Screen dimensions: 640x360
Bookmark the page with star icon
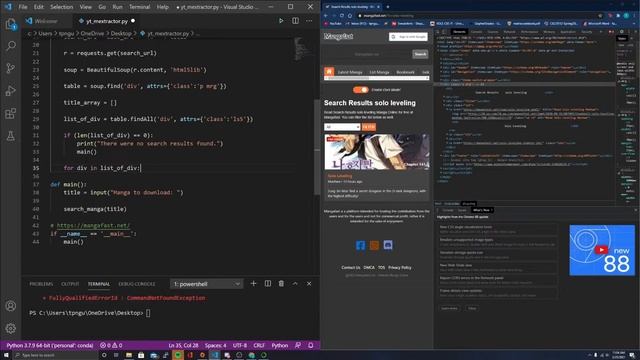(x=600, y=16)
